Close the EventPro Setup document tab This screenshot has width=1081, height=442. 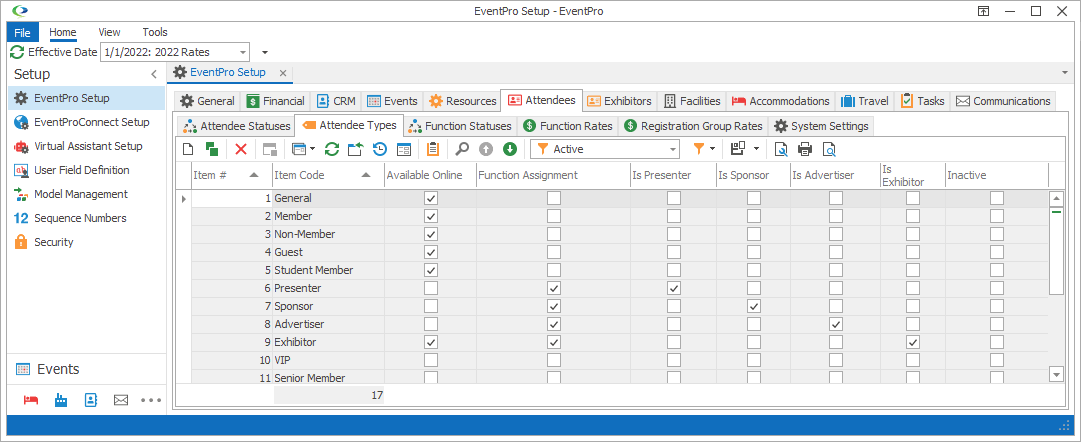pos(282,72)
